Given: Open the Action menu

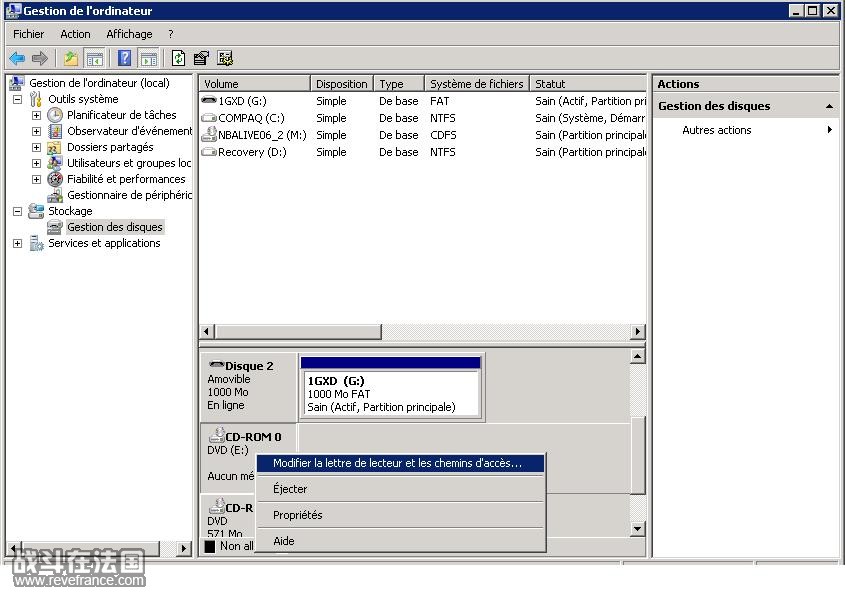Looking at the screenshot, I should point(75,34).
